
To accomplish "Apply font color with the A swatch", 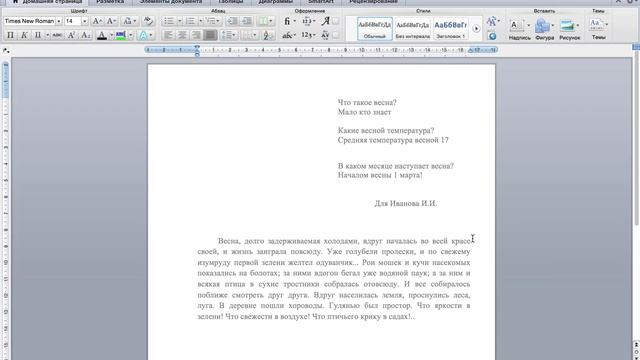I will point(102,35).
